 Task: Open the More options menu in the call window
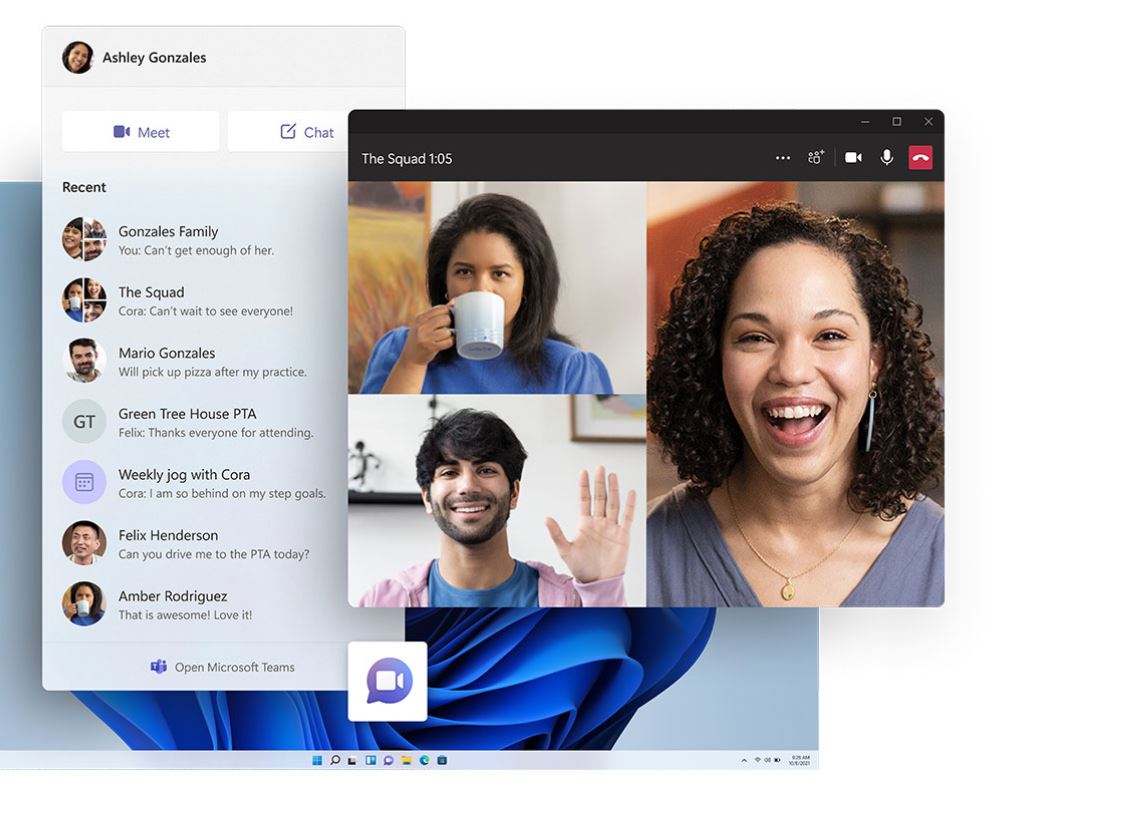tap(782, 157)
